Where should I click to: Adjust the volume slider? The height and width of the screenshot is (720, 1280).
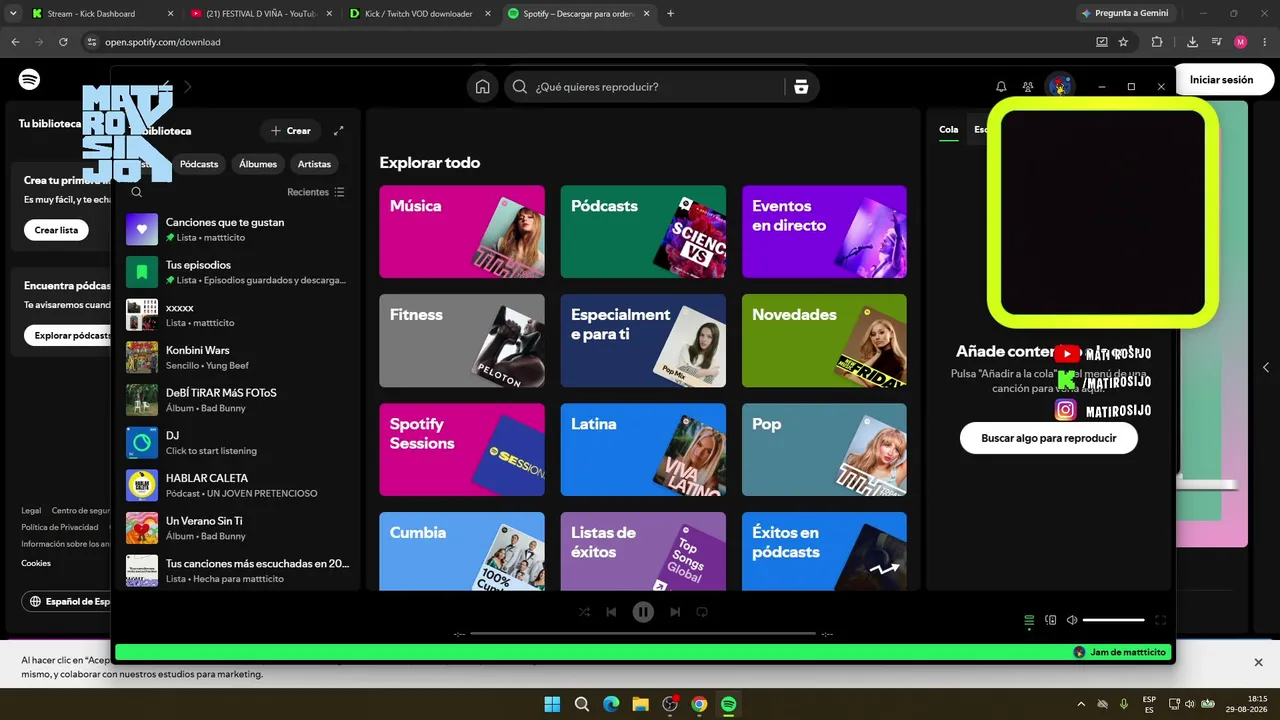[1113, 620]
